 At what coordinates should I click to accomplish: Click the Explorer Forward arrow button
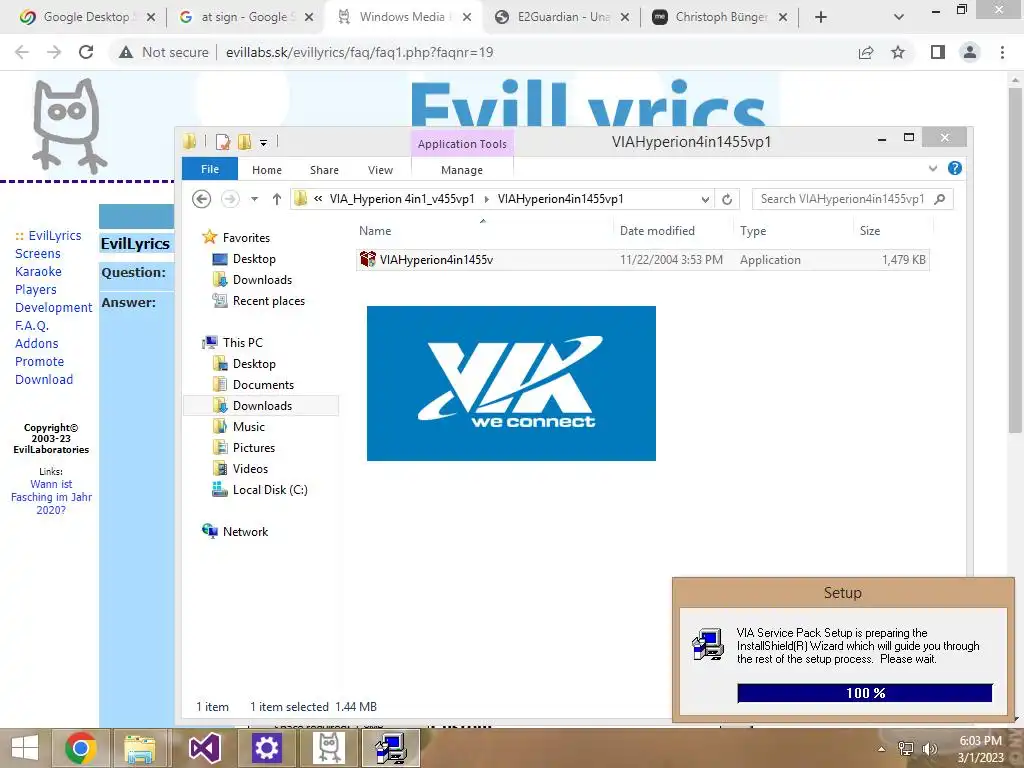(230, 199)
